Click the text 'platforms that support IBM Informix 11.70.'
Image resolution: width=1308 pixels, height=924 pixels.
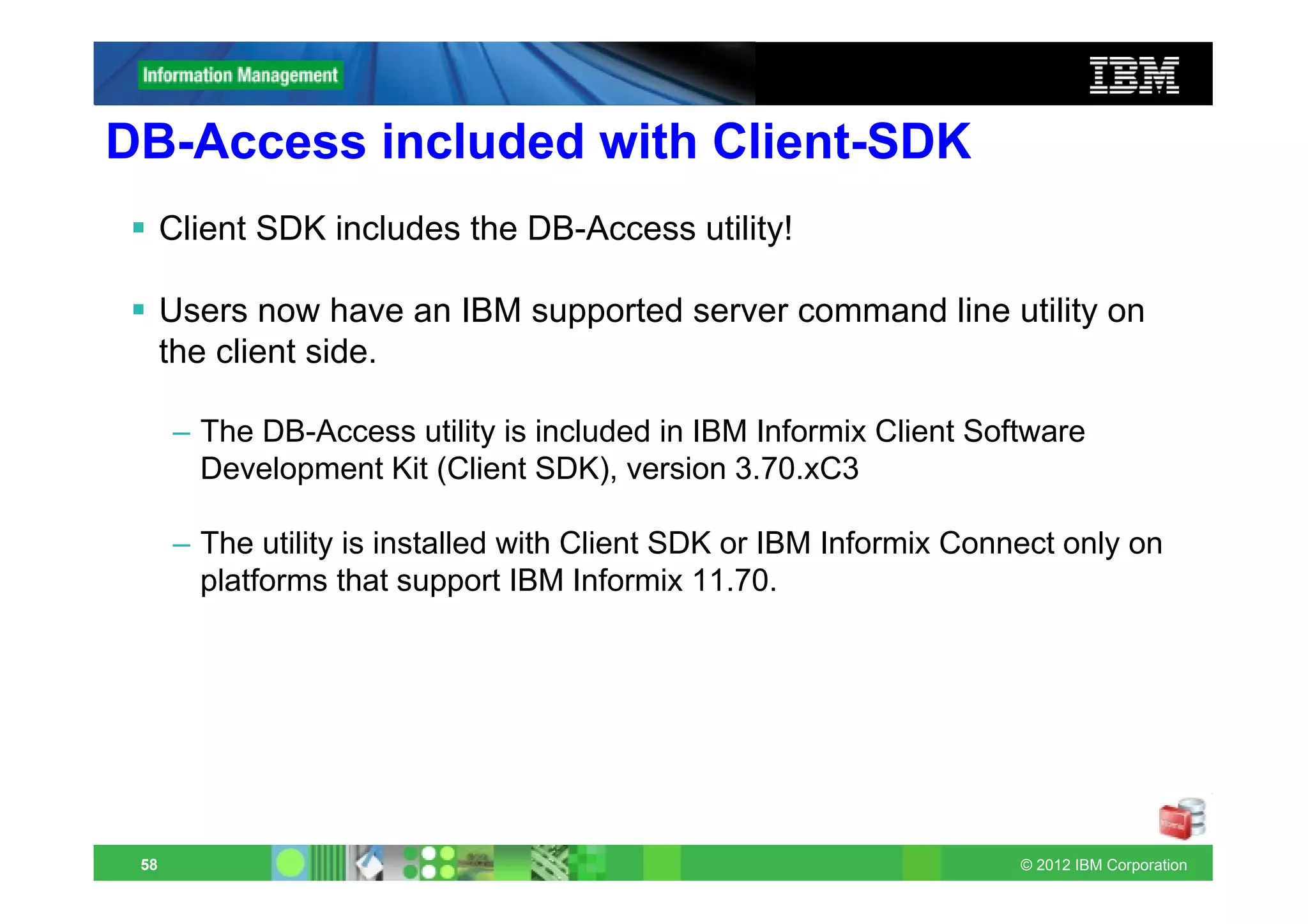489,581
